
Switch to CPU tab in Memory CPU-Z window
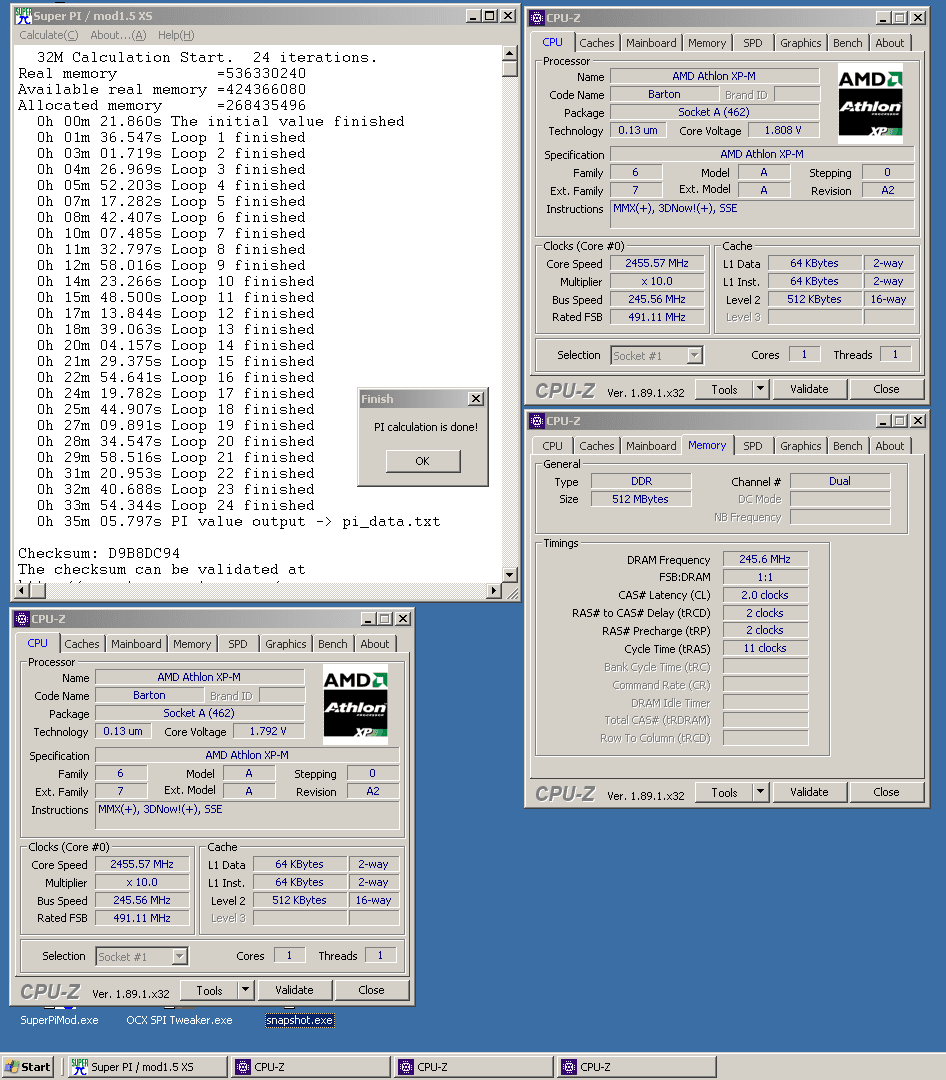(x=553, y=446)
